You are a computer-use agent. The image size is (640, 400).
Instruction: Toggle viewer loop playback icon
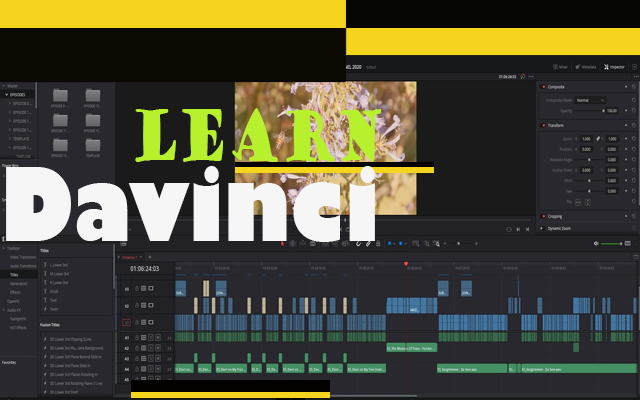click(x=509, y=229)
